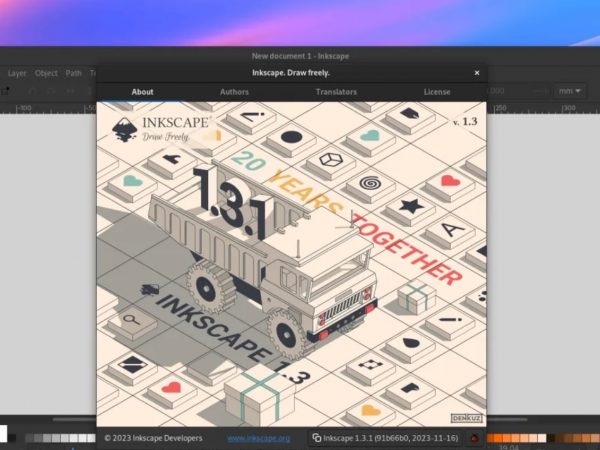
Task: Open the Layer menu in Inkscape window
Action: point(17,73)
